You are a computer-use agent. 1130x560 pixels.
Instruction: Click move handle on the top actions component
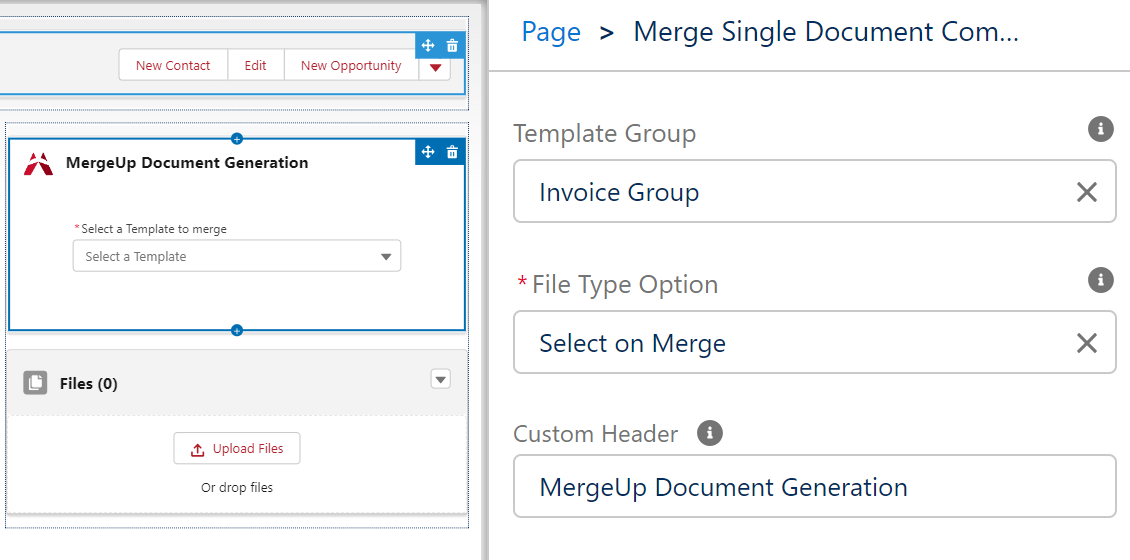(427, 46)
